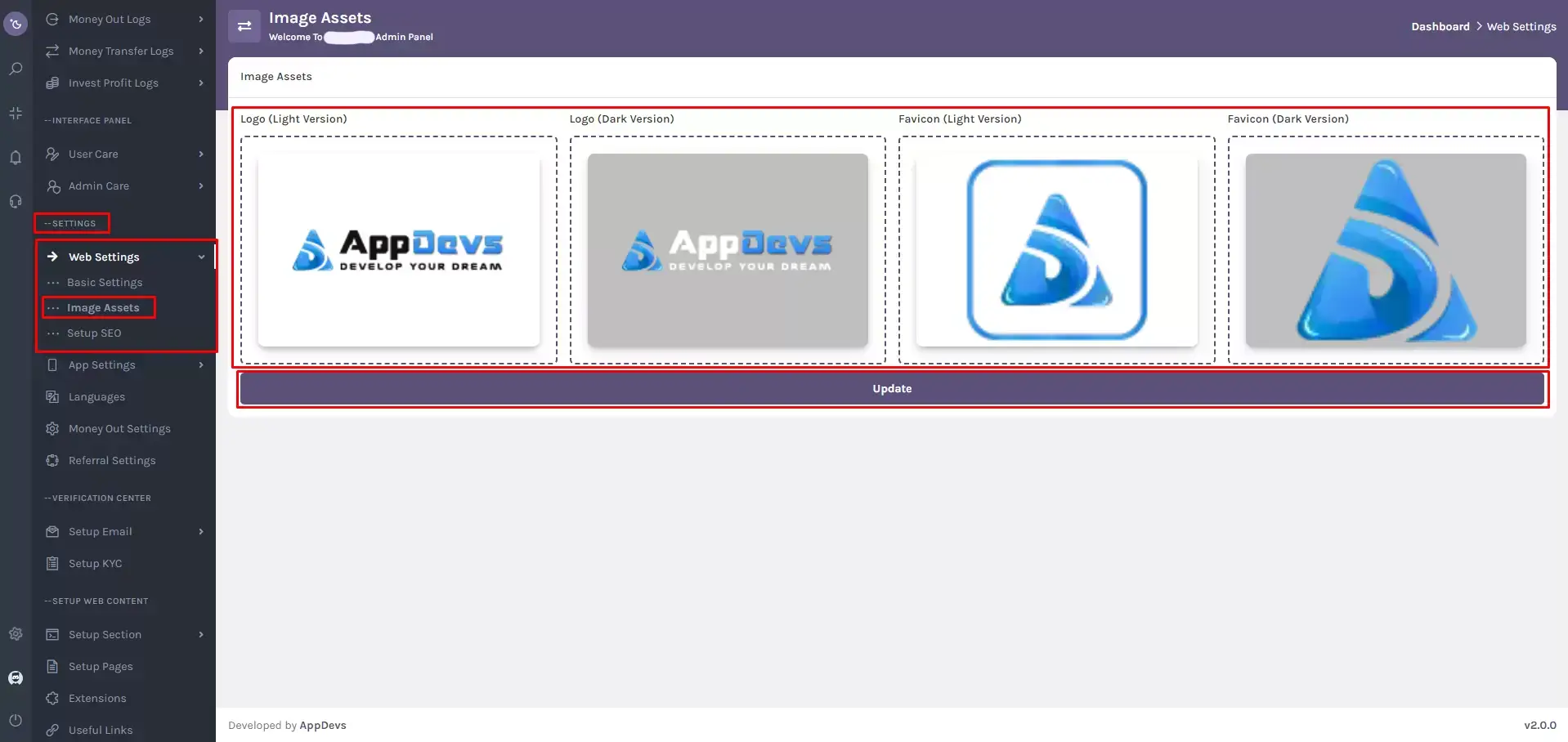Click the Setup Pages document icon

(52, 666)
